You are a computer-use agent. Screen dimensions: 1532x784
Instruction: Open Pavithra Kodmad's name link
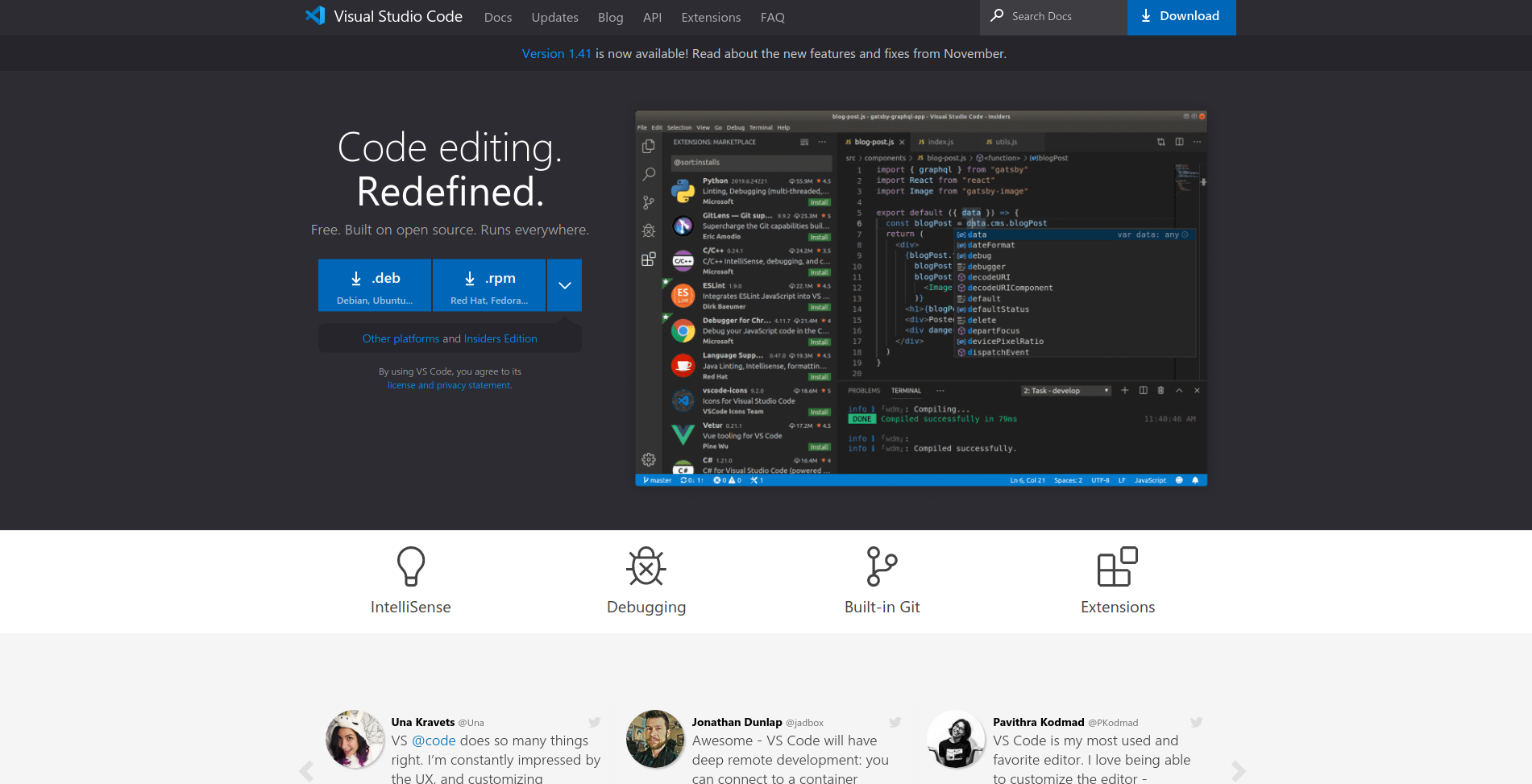click(x=1039, y=722)
